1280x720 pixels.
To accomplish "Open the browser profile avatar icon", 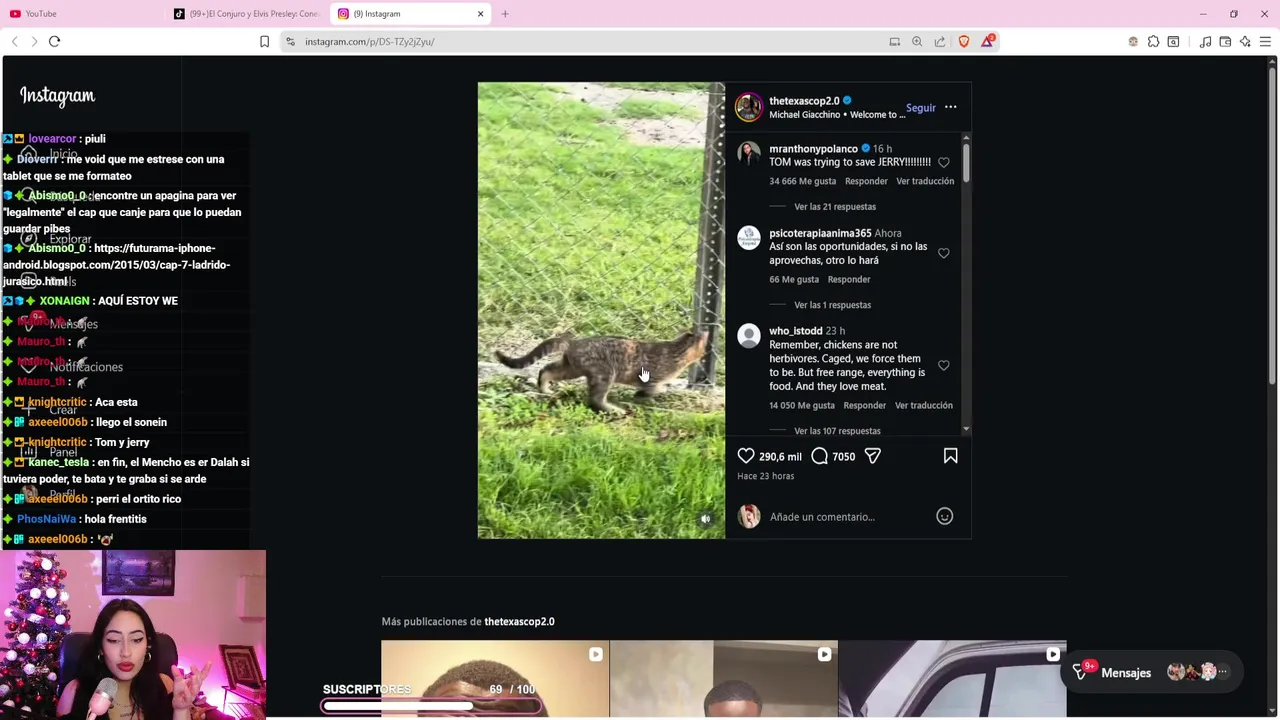I will pyautogui.click(x=1133, y=41).
